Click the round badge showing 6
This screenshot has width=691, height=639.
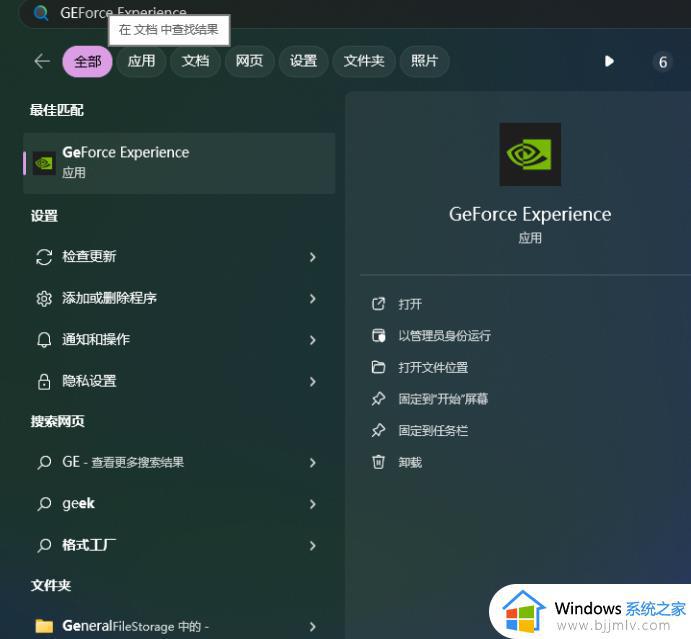tap(662, 62)
